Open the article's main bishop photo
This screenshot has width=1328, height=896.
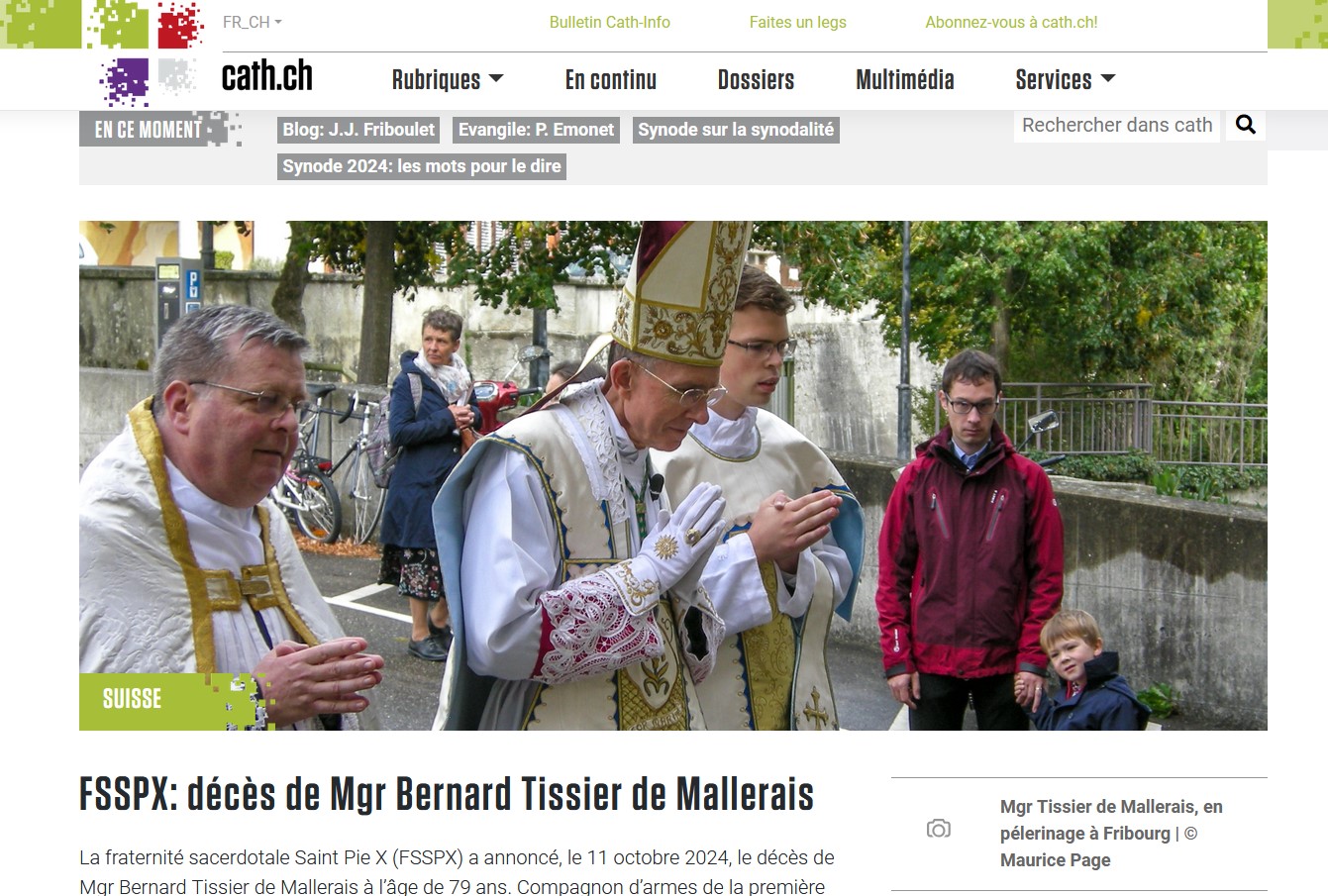click(x=673, y=475)
